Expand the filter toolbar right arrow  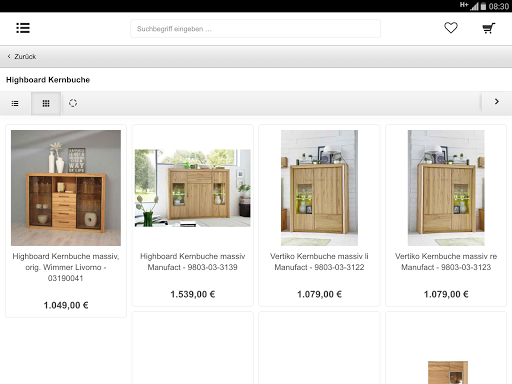point(497,102)
